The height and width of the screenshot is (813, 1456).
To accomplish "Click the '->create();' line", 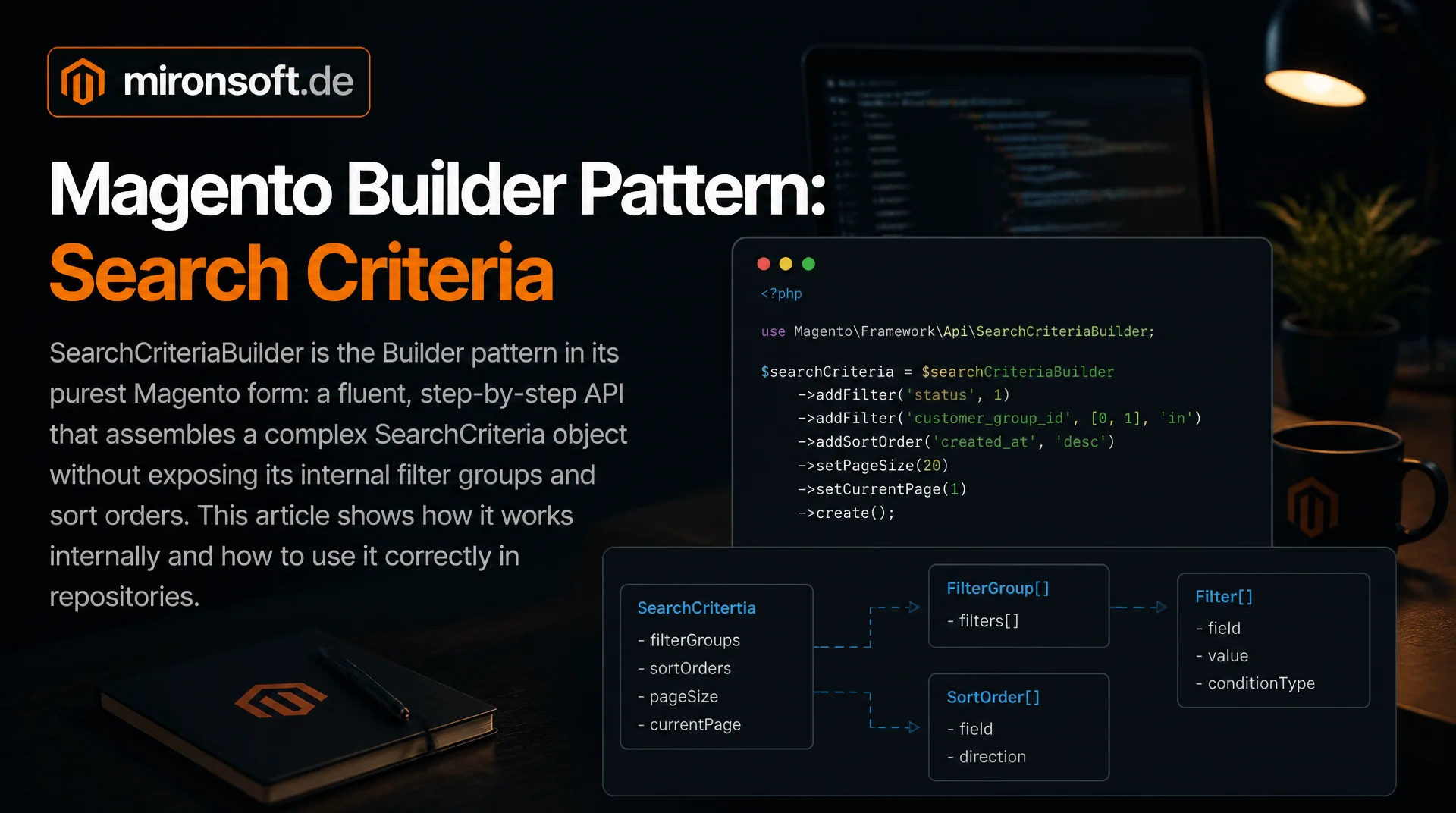I will (846, 513).
